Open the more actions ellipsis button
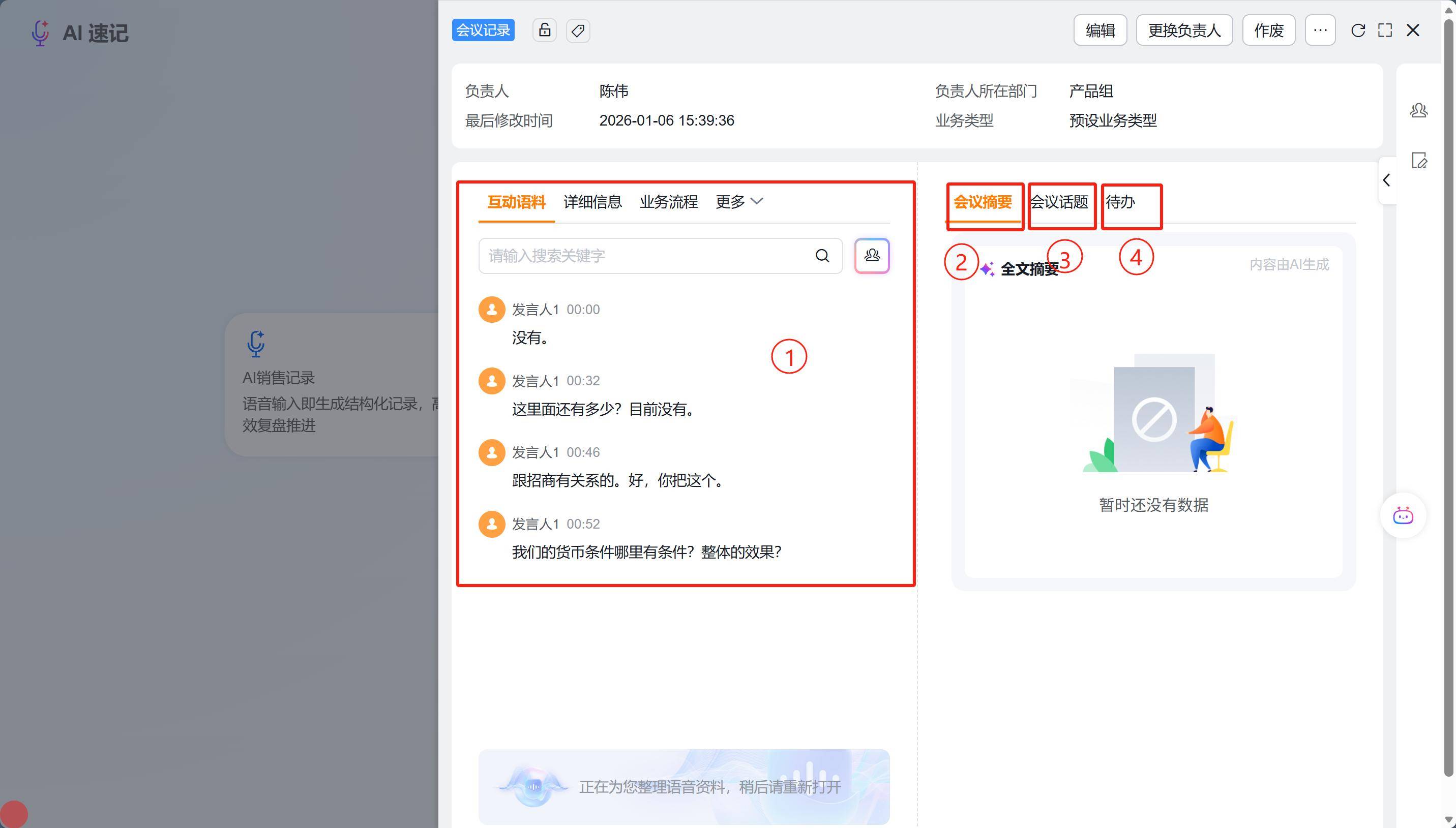The height and width of the screenshot is (828, 1456). tap(1320, 30)
